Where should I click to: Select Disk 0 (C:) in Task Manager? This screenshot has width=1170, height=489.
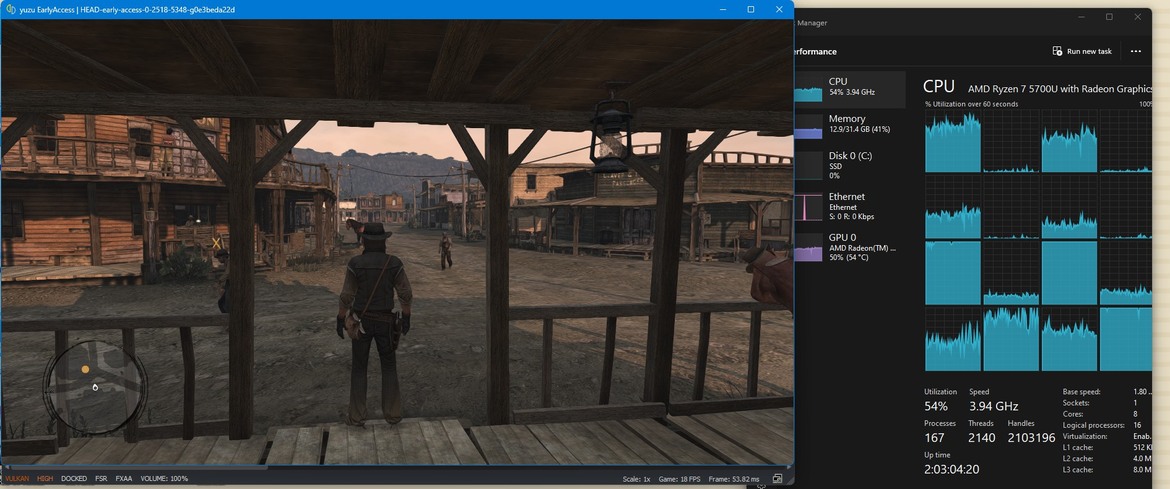click(850, 166)
